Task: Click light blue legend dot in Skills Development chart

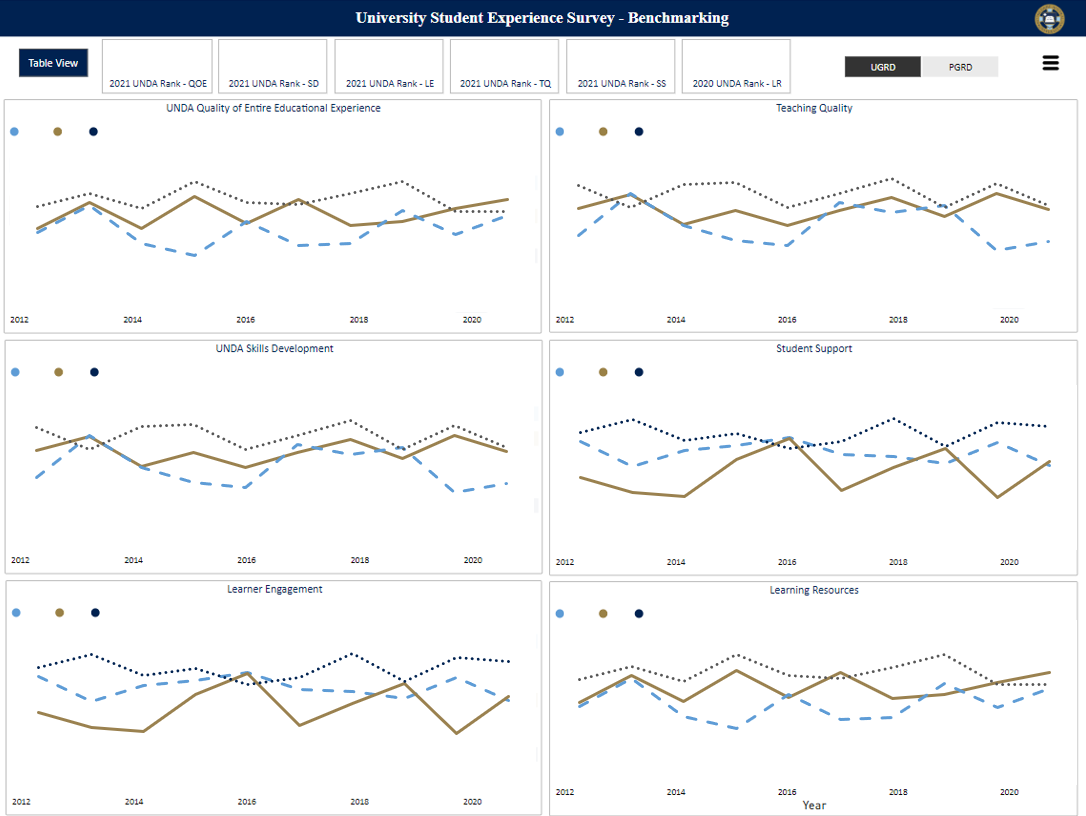Action: coord(15,372)
